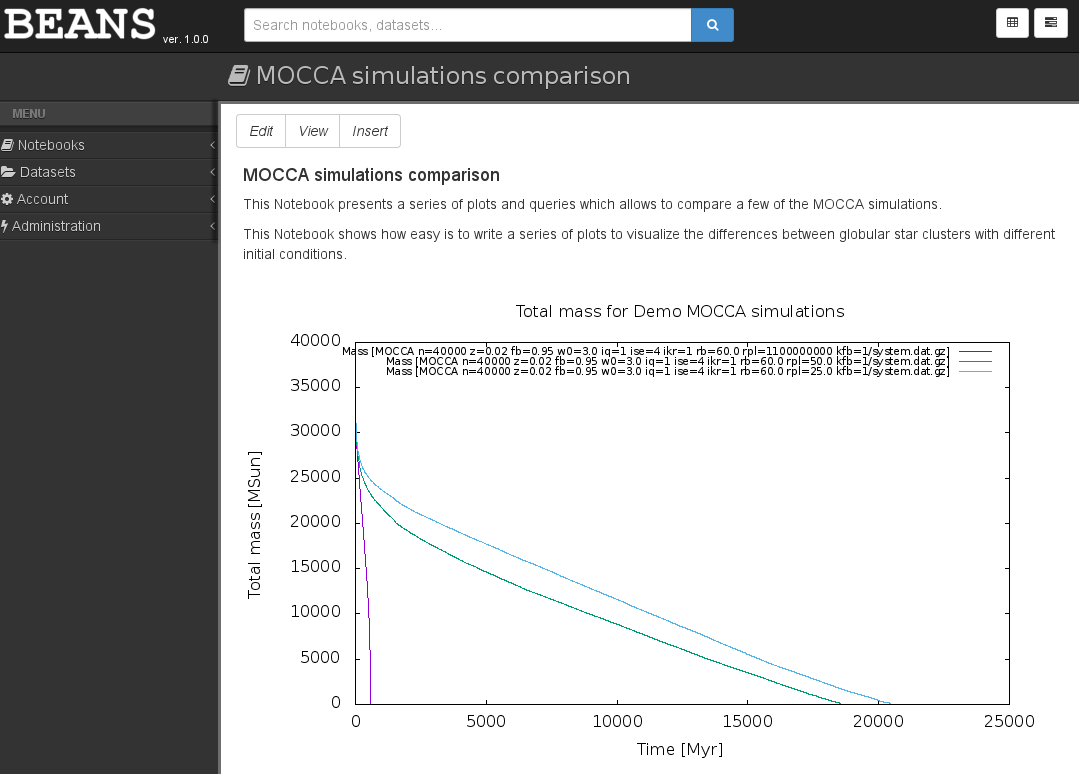1079x774 pixels.
Task: Click the BEANS logo
Action: [x=80, y=24]
